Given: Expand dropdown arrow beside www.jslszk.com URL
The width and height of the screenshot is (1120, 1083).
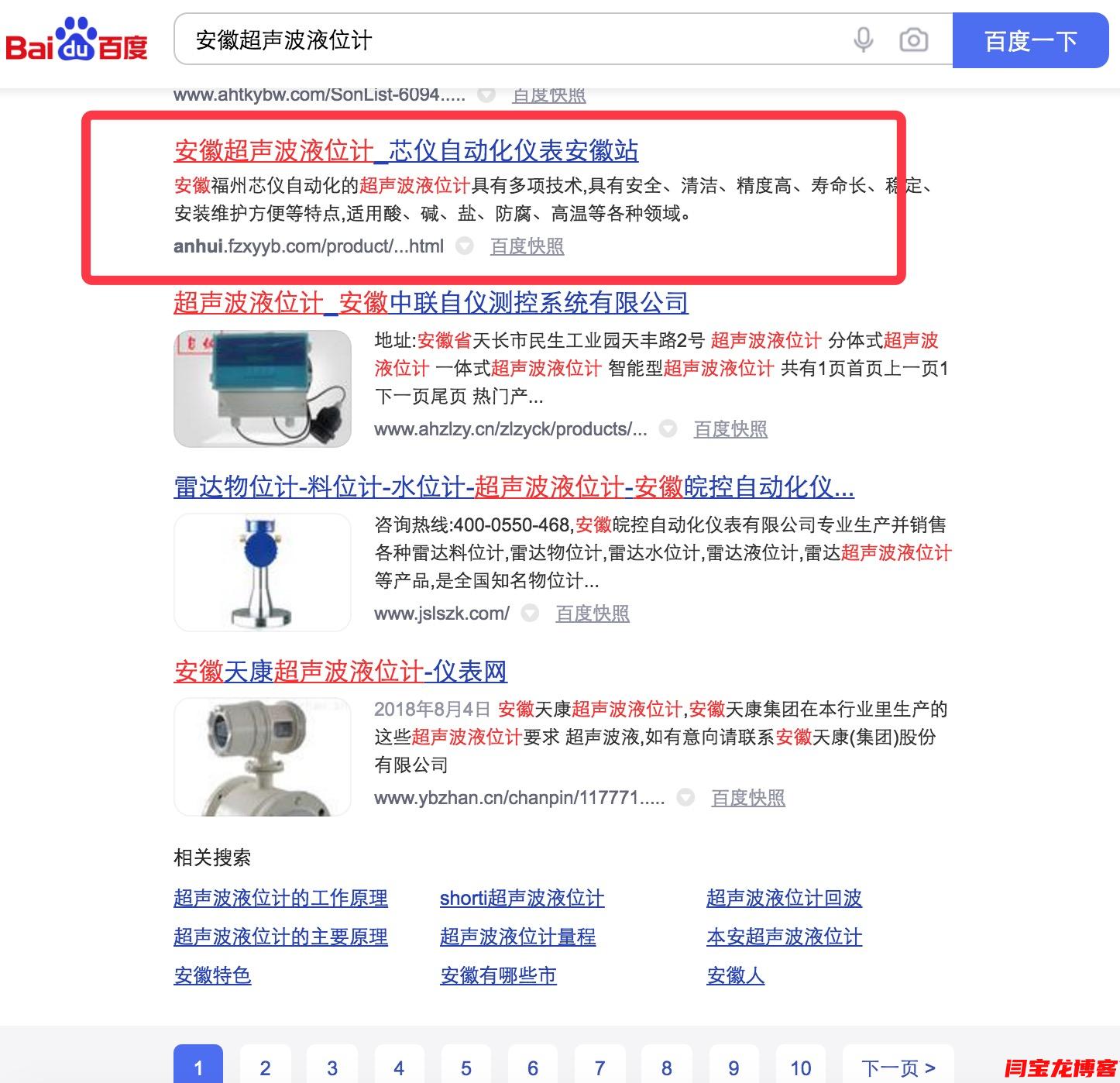Looking at the screenshot, I should click(x=530, y=614).
